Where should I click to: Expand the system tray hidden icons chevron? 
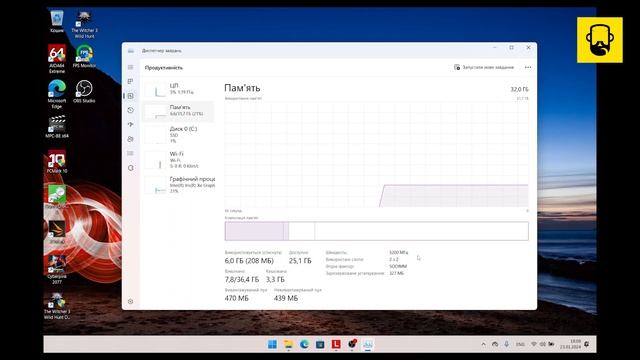point(484,344)
